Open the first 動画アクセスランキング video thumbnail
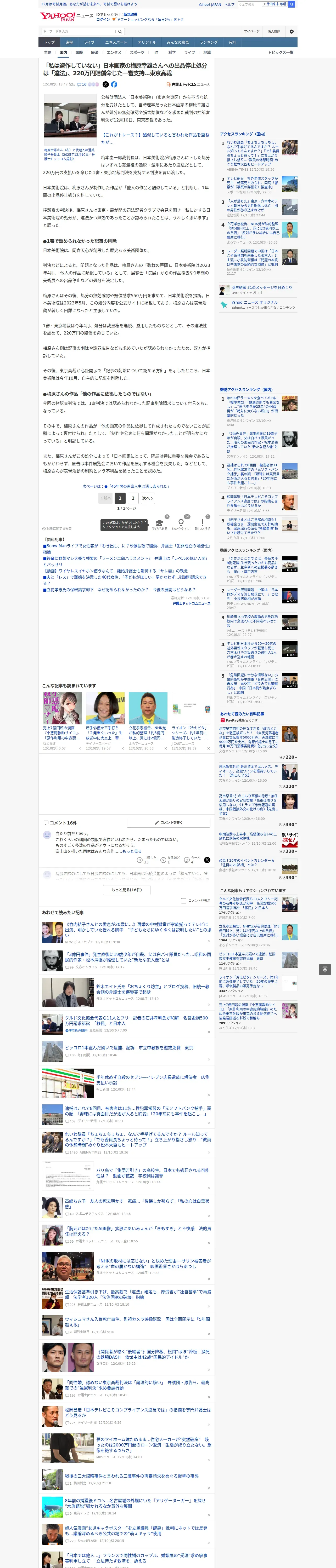The height and width of the screenshot is (1568, 336). (290, 564)
